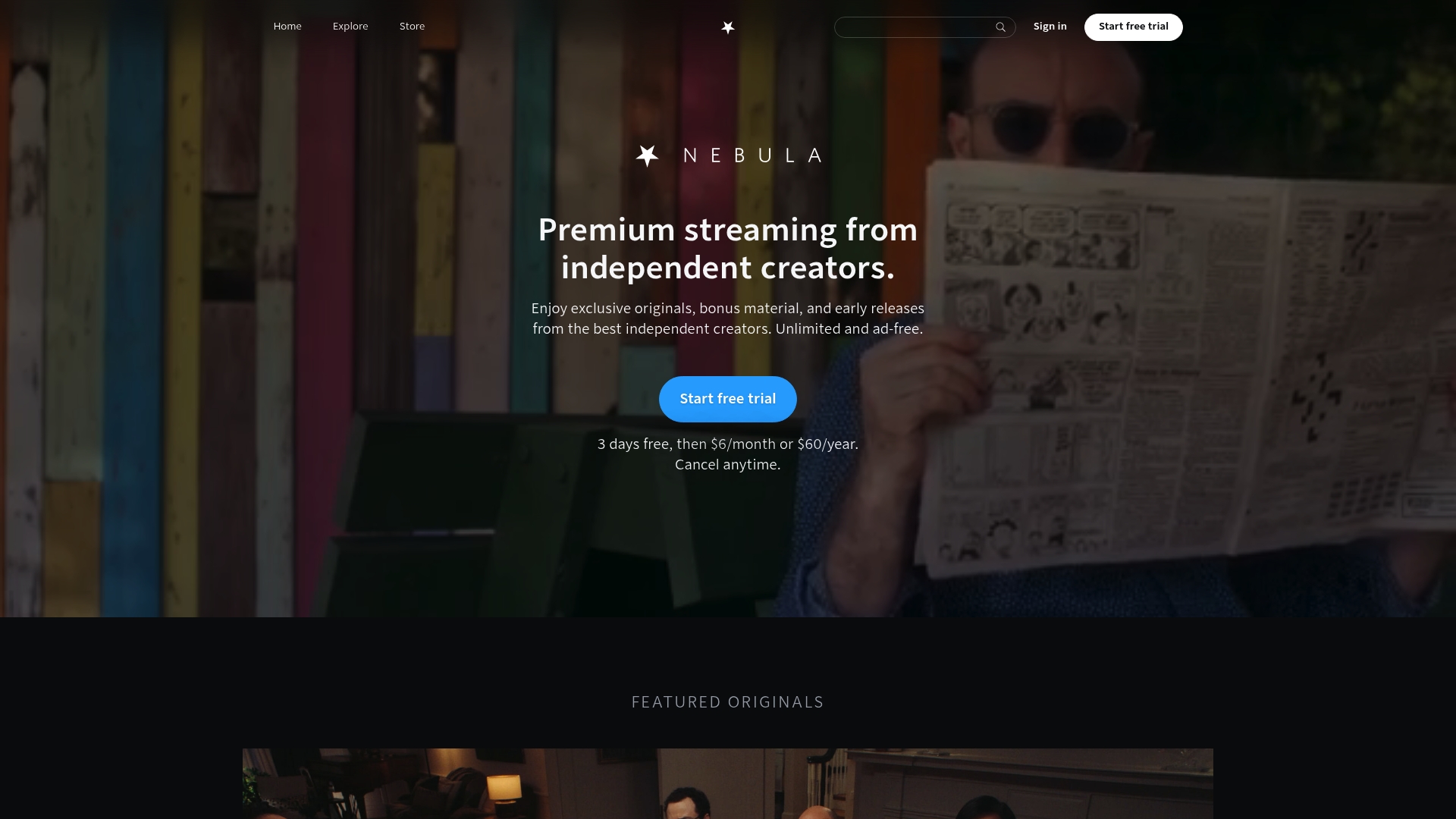Click the 'Premium streaming from independent creators.' headline
This screenshot has width=1456, height=819.
pos(728,249)
